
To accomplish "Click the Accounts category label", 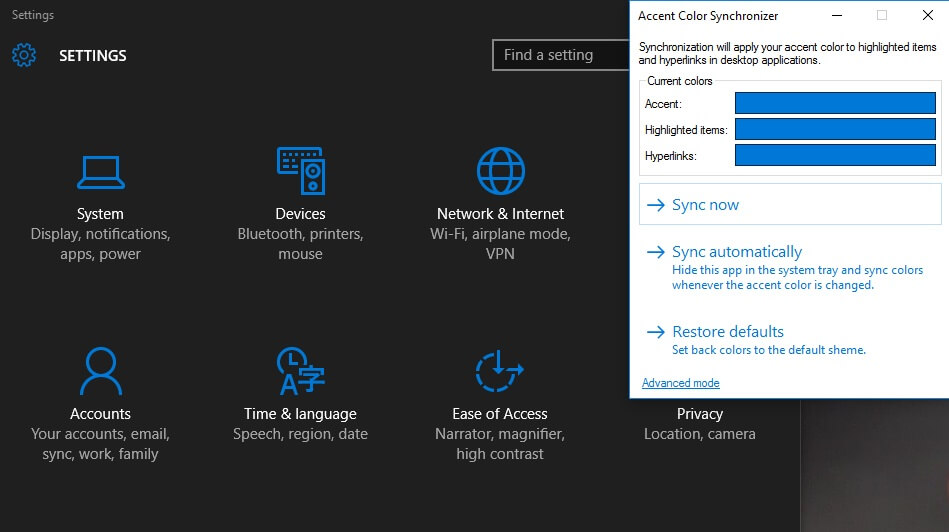I will (x=100, y=414).
